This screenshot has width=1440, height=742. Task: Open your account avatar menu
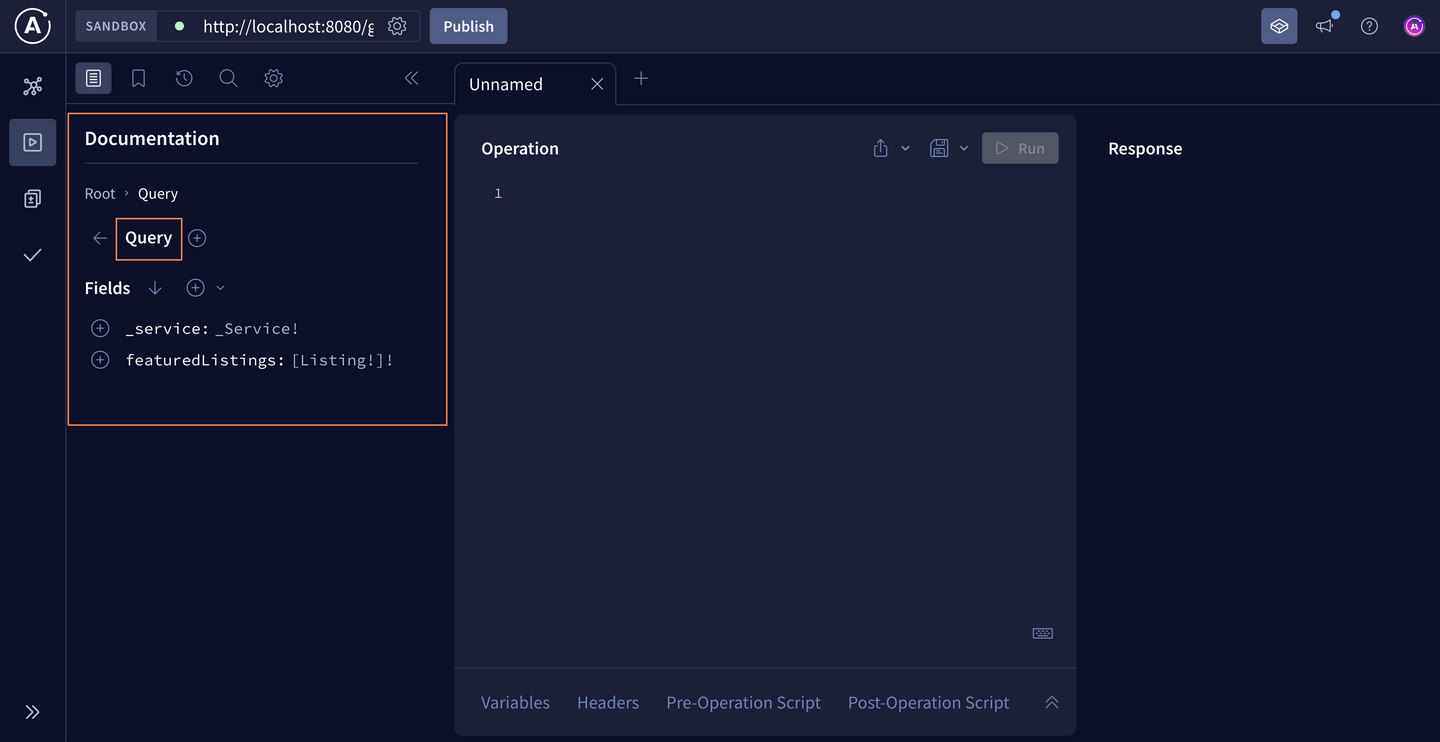point(1413,25)
